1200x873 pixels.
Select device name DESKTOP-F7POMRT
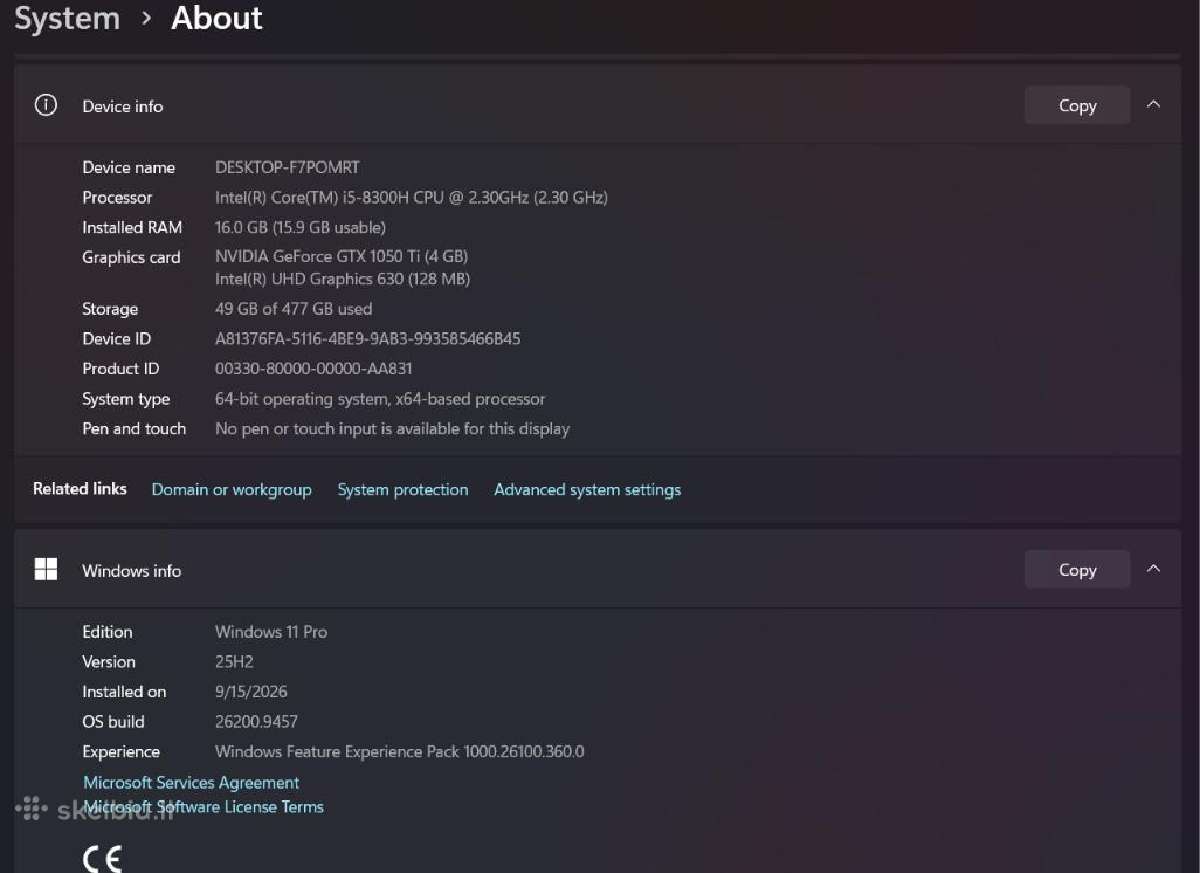(x=287, y=167)
